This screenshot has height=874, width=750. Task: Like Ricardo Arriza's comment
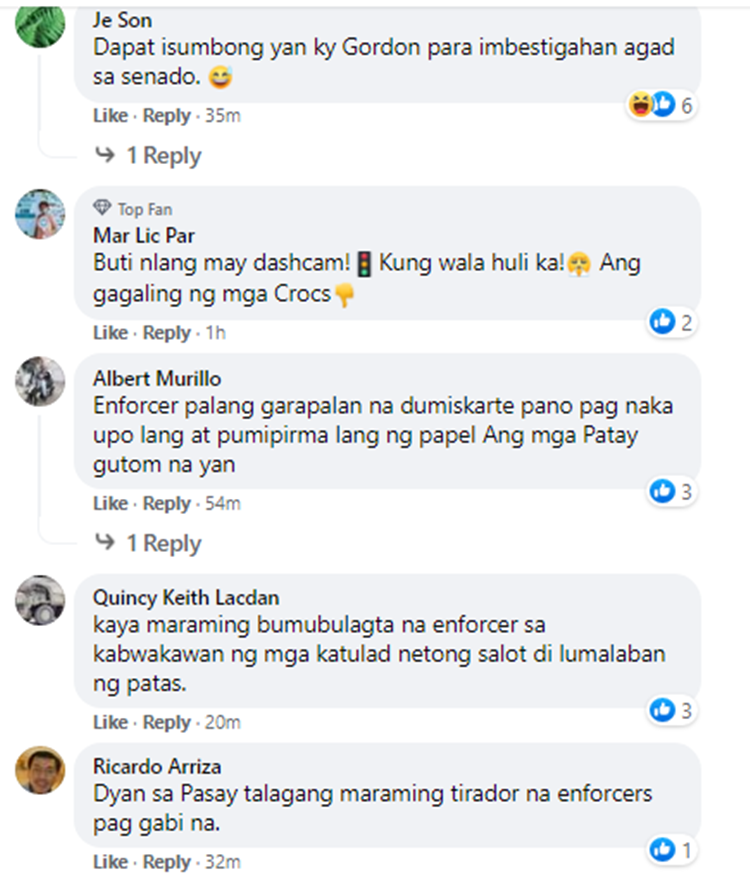(110, 862)
